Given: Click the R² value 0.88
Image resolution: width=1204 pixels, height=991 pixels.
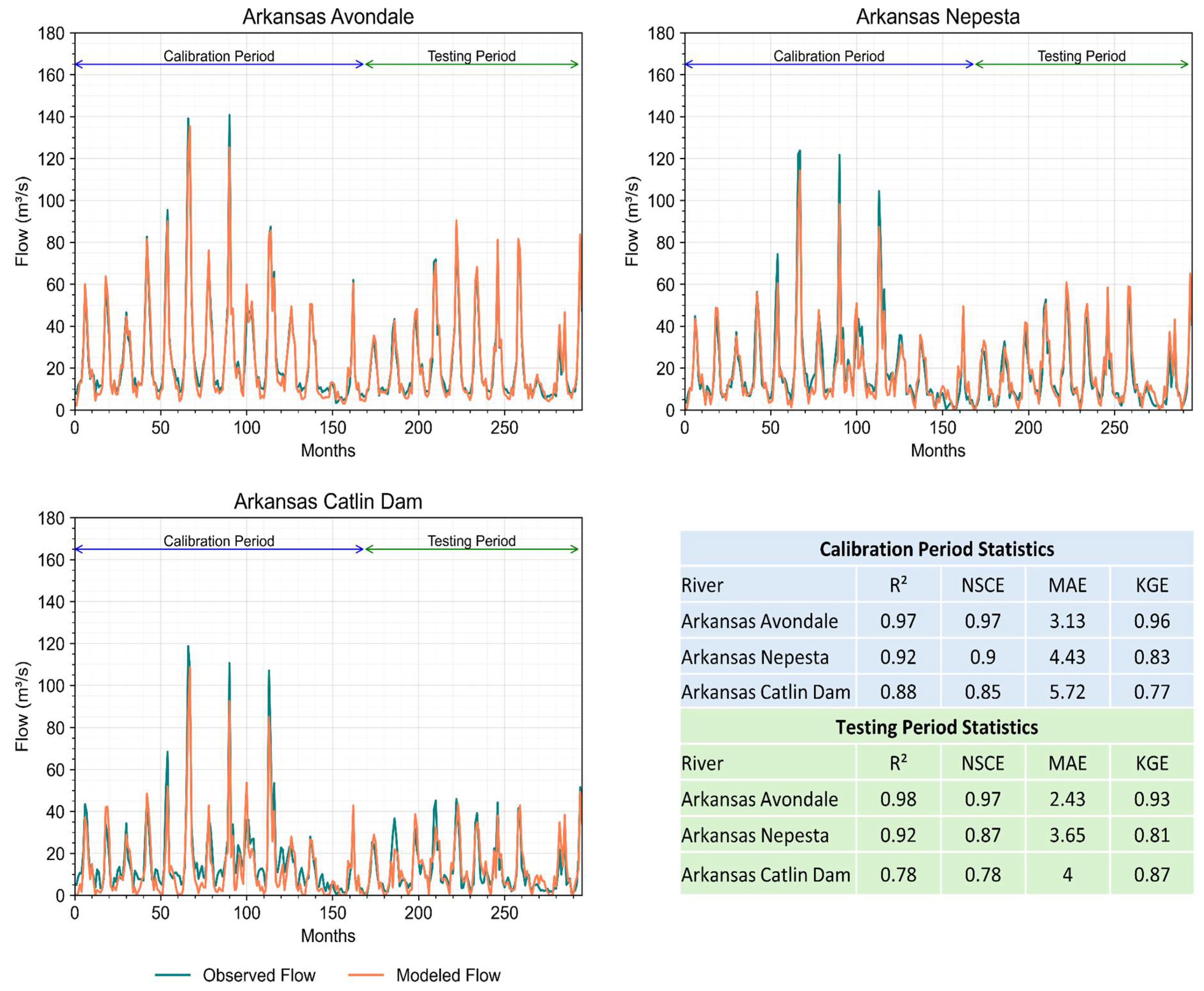Looking at the screenshot, I should tap(898, 692).
